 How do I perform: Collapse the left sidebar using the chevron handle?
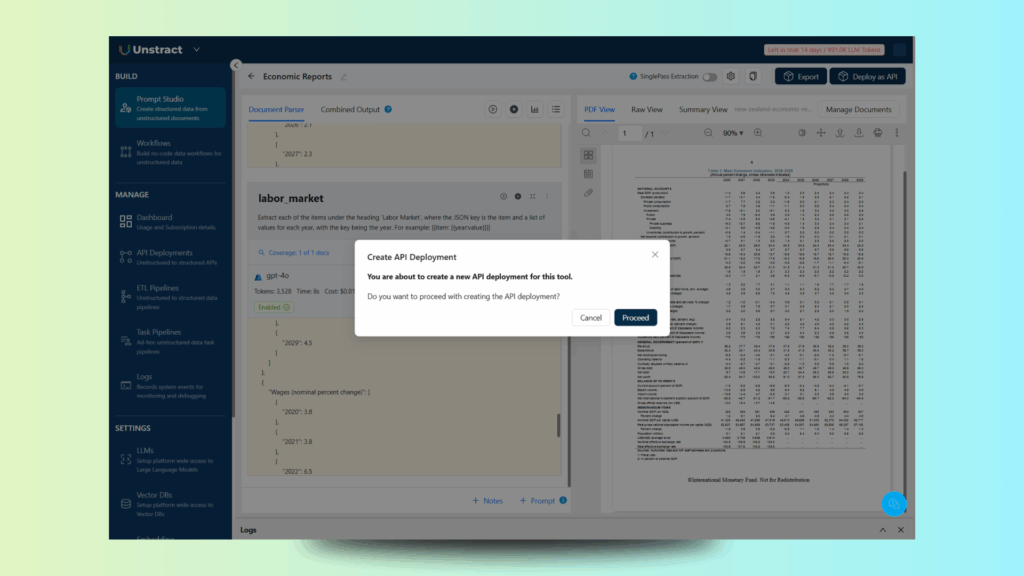(236, 65)
